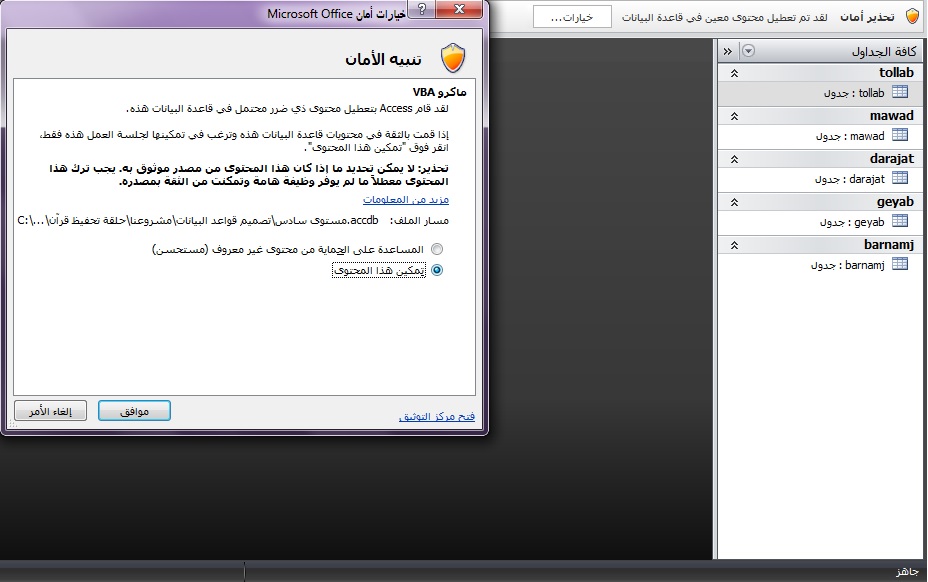Screen dimensions: 928x582
Task: Click the تحذير أمان security warning label
Action: 867,17
